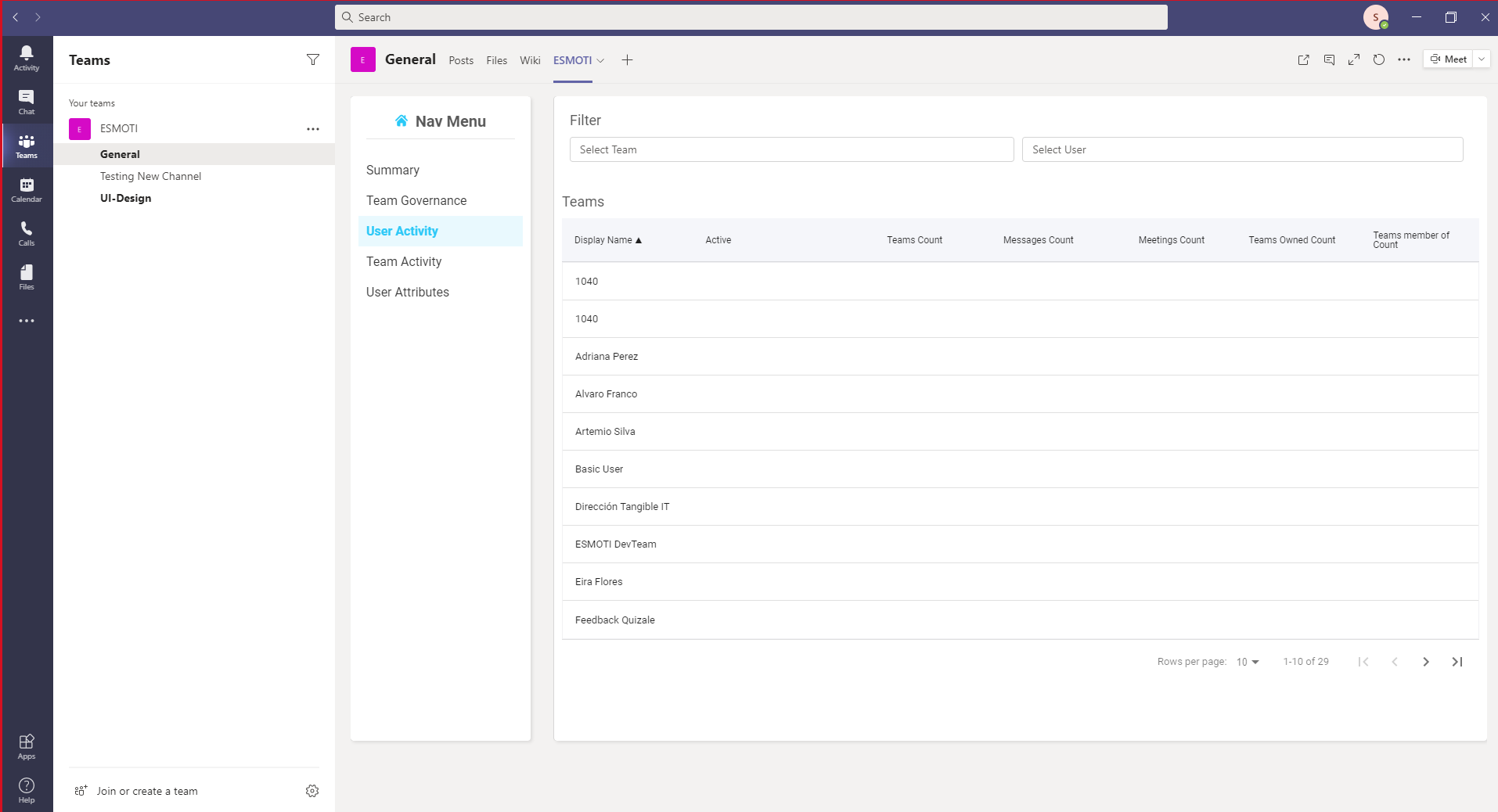This screenshot has width=1498, height=812.
Task: Go back with the navigation arrow
Action: click(16, 17)
